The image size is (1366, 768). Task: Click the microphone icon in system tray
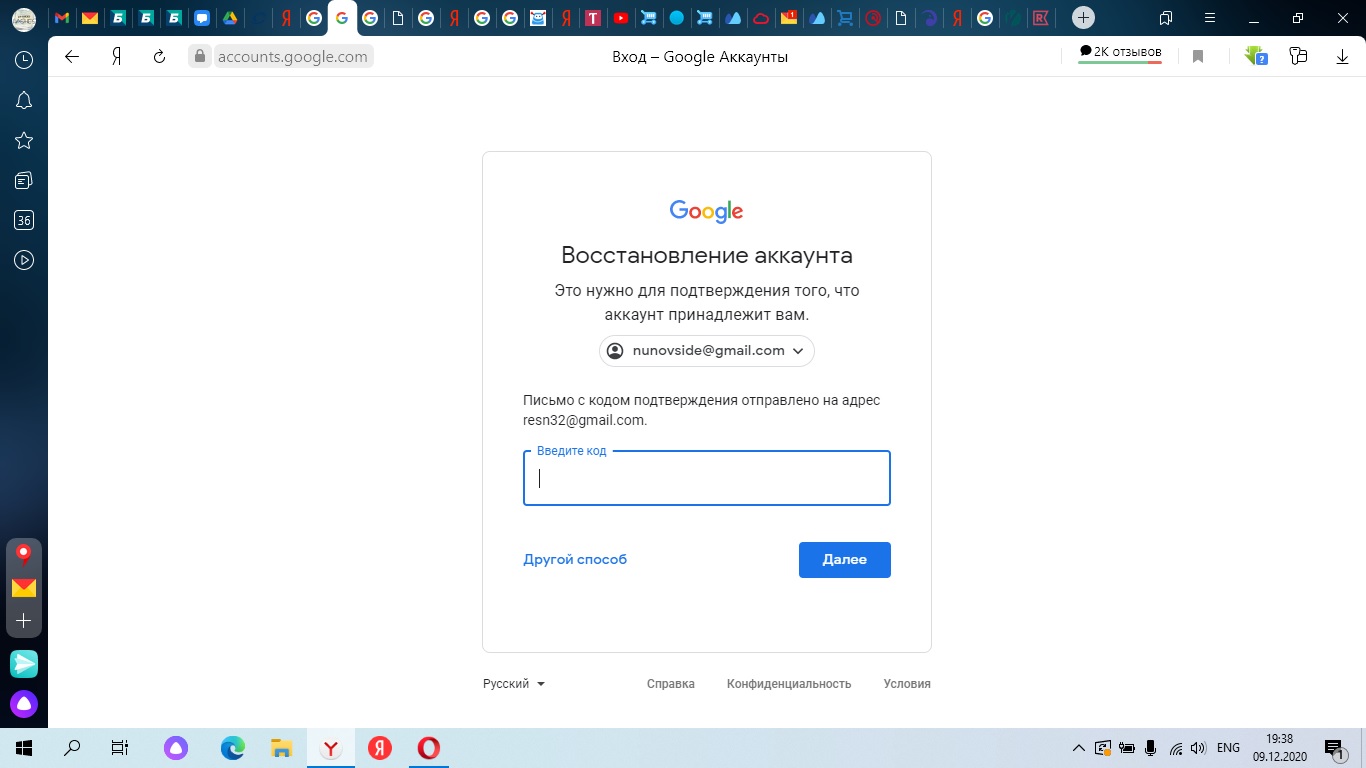tap(1151, 748)
